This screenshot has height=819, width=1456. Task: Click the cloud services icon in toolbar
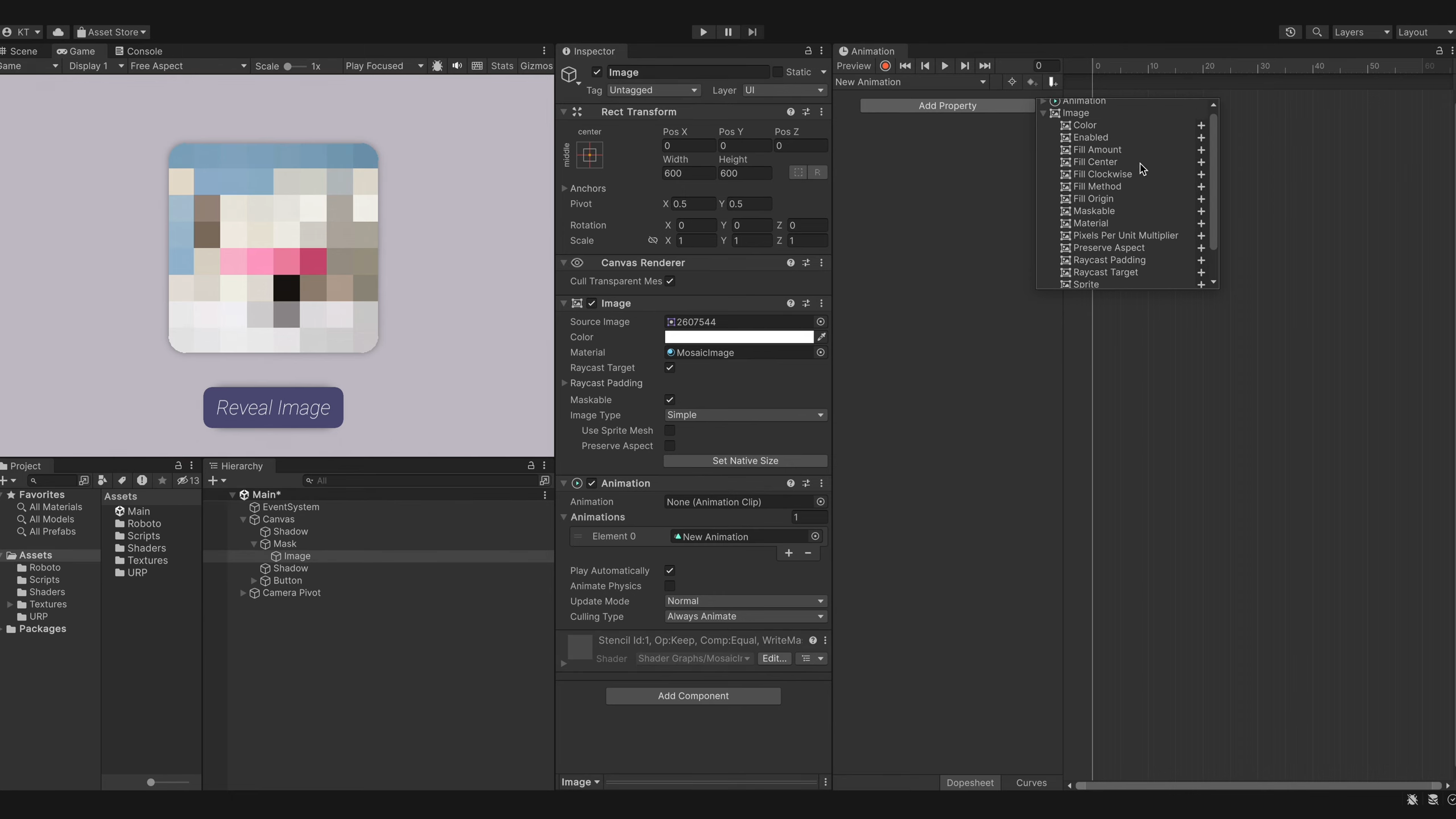coord(58,32)
